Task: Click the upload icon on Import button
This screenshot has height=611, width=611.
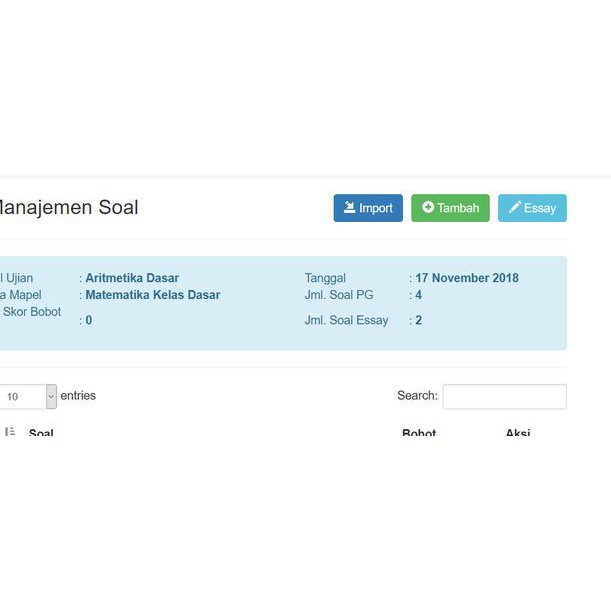Action: [x=350, y=208]
